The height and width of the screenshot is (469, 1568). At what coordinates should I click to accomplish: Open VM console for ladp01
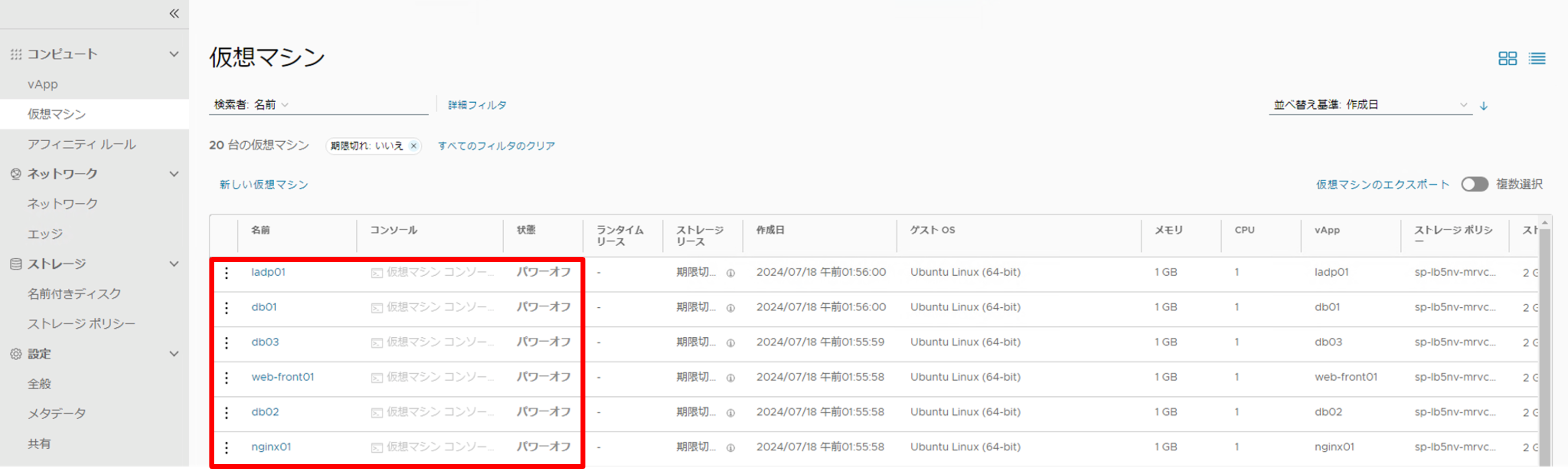[x=433, y=272]
